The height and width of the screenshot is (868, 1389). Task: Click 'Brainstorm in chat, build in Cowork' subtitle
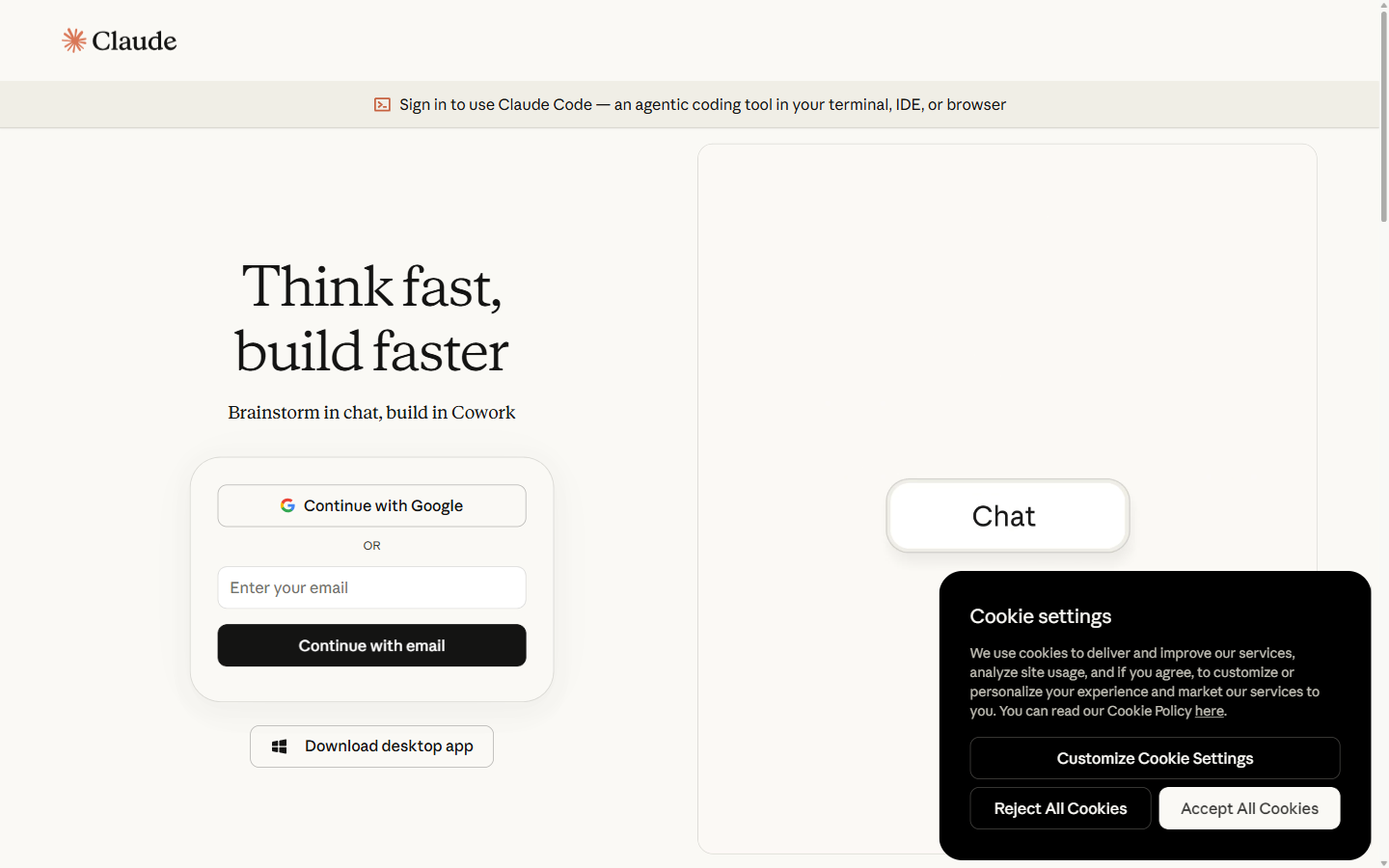point(371,412)
